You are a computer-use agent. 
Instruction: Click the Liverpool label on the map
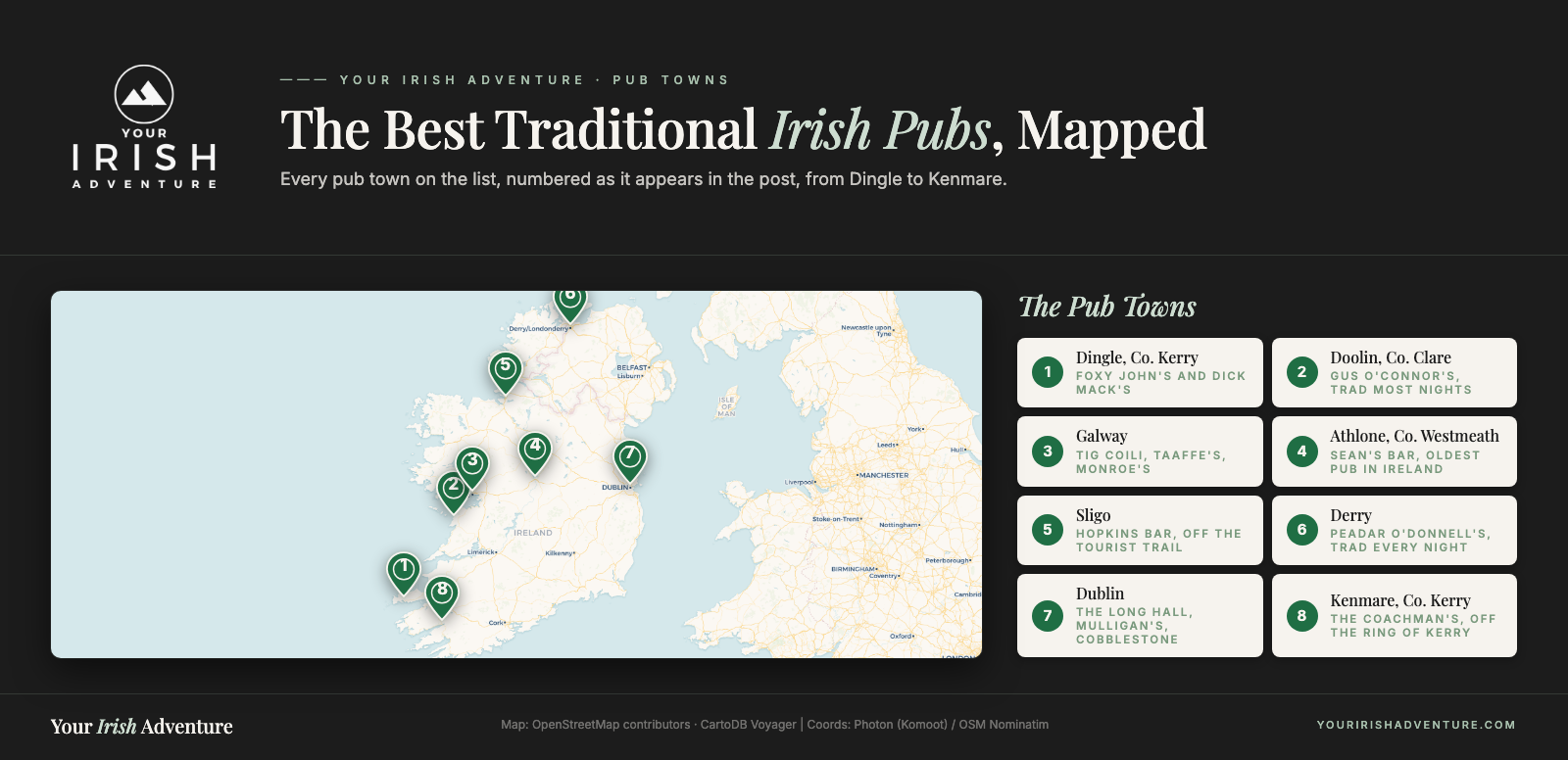pos(800,482)
